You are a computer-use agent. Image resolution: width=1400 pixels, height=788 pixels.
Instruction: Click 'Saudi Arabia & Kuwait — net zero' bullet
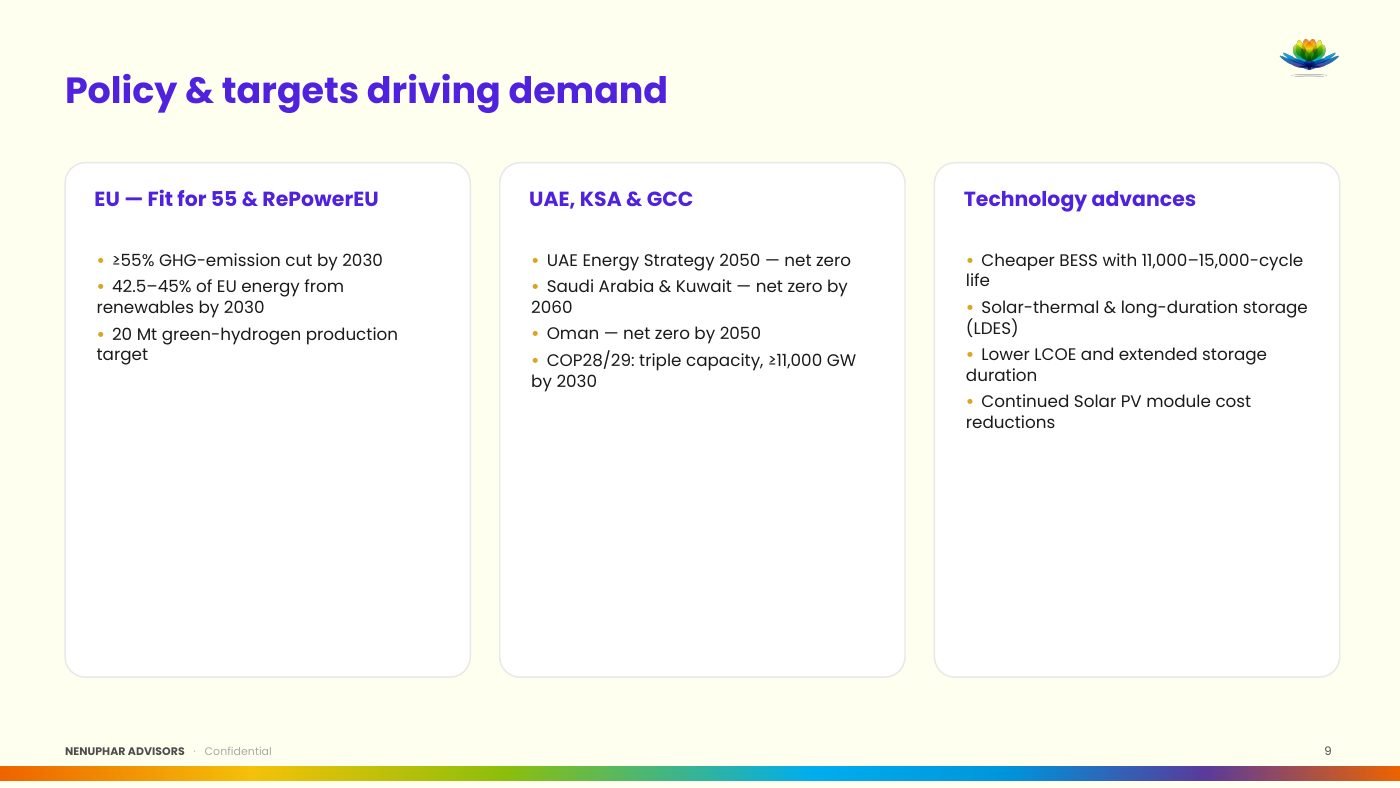click(x=689, y=296)
